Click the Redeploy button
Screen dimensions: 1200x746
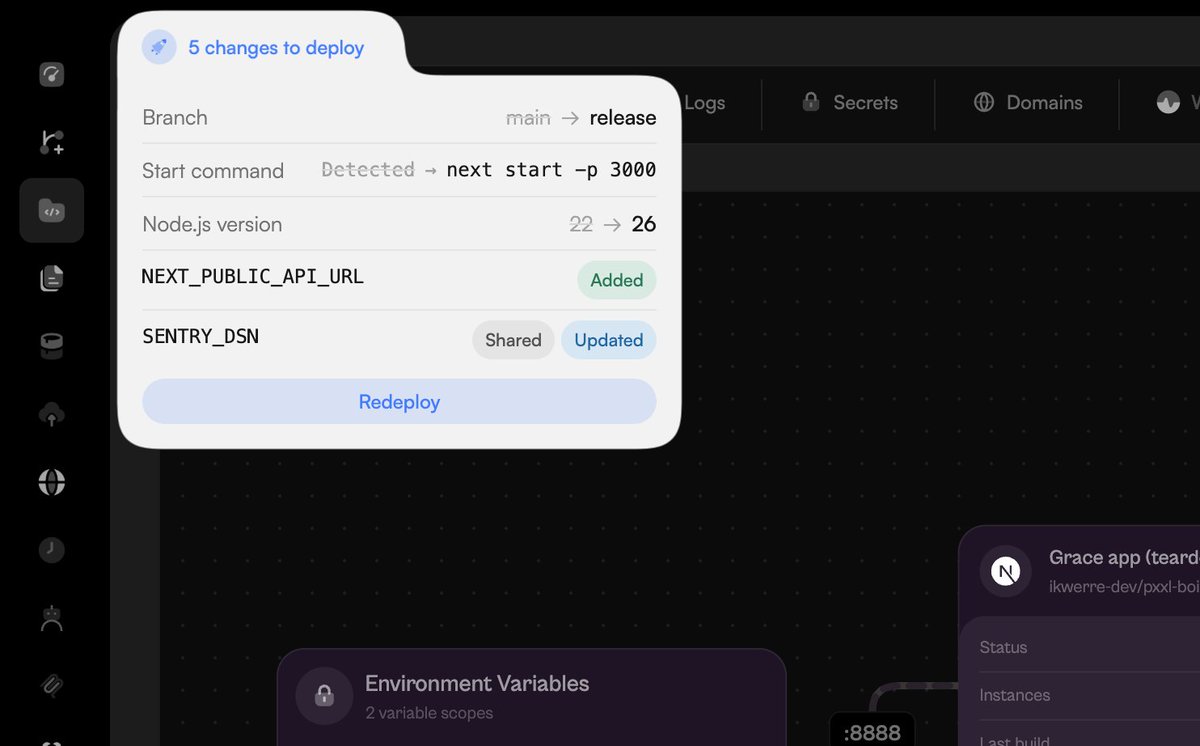pos(399,402)
